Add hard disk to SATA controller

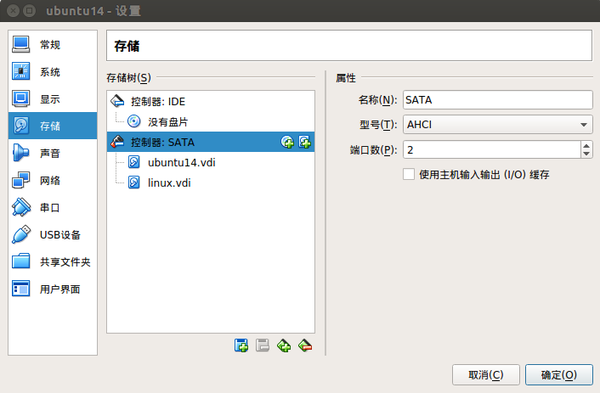click(305, 142)
